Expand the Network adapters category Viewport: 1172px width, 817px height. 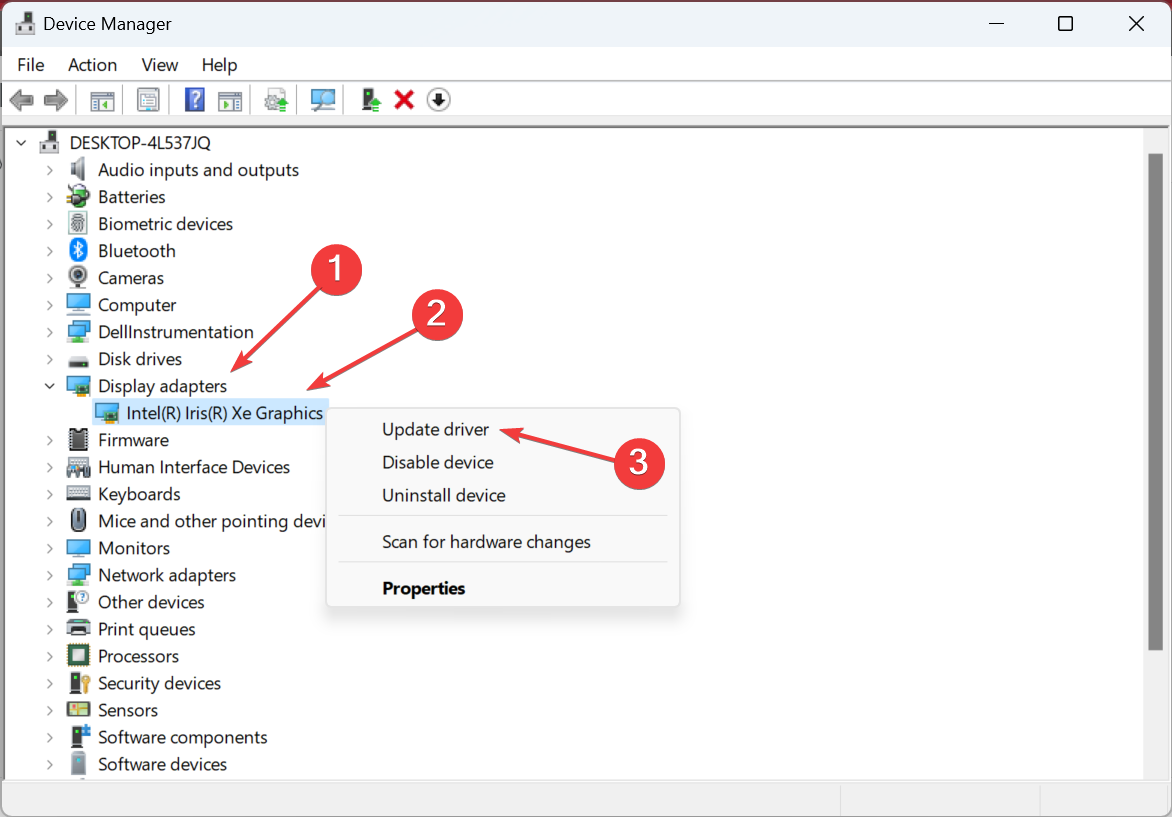49,575
